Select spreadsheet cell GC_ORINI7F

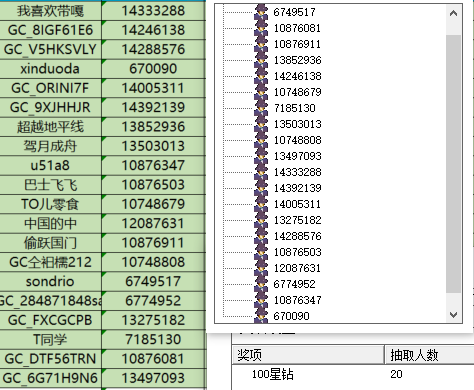(50, 88)
